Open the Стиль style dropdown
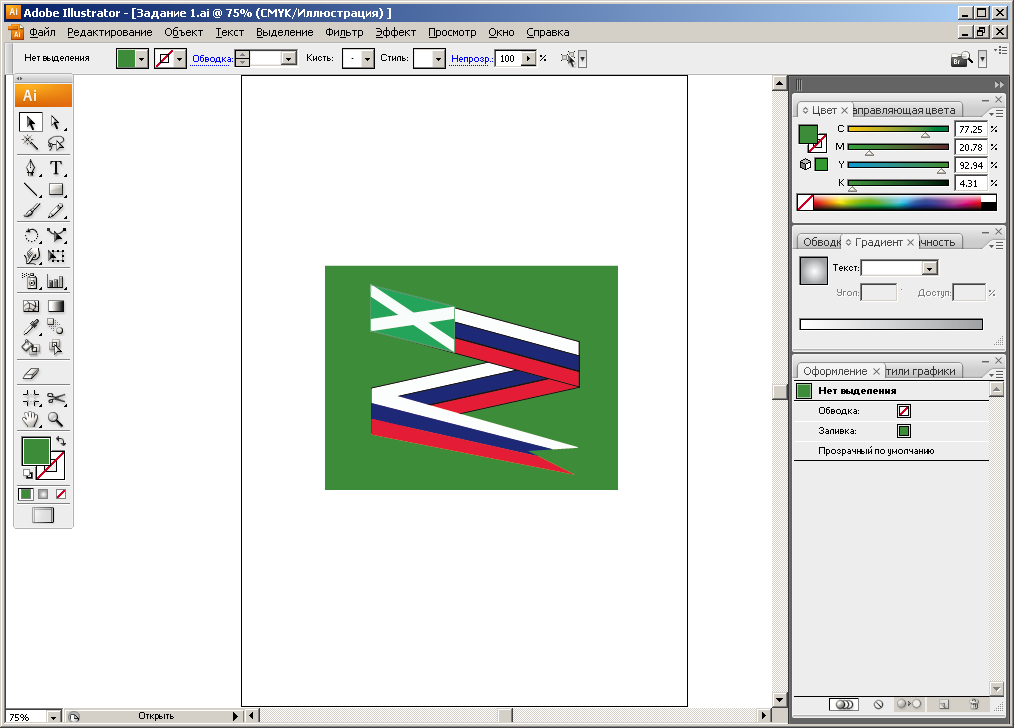1014x728 pixels. click(x=439, y=59)
